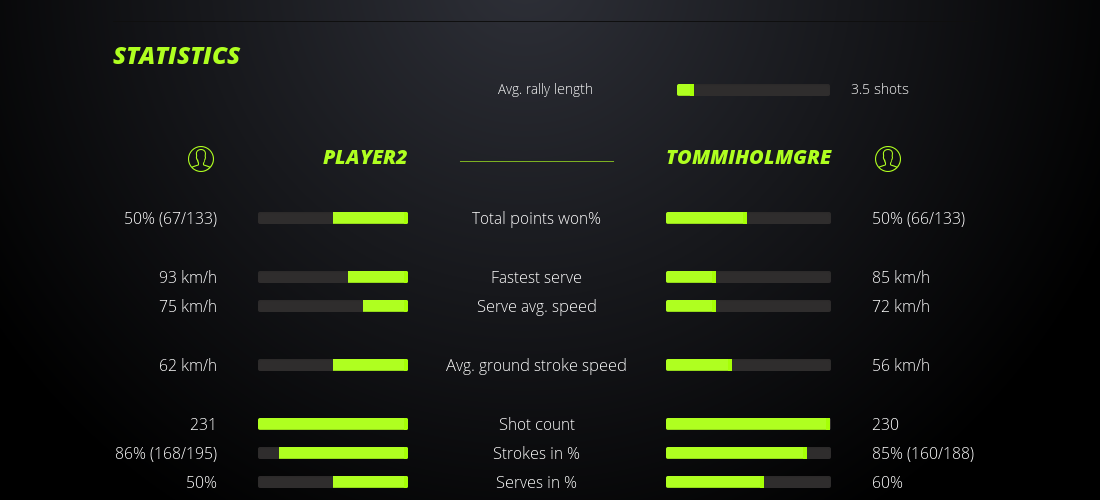Viewport: 1100px width, 500px height.
Task: Click PLAYER2's Serves in % bar
Action: tap(333, 482)
